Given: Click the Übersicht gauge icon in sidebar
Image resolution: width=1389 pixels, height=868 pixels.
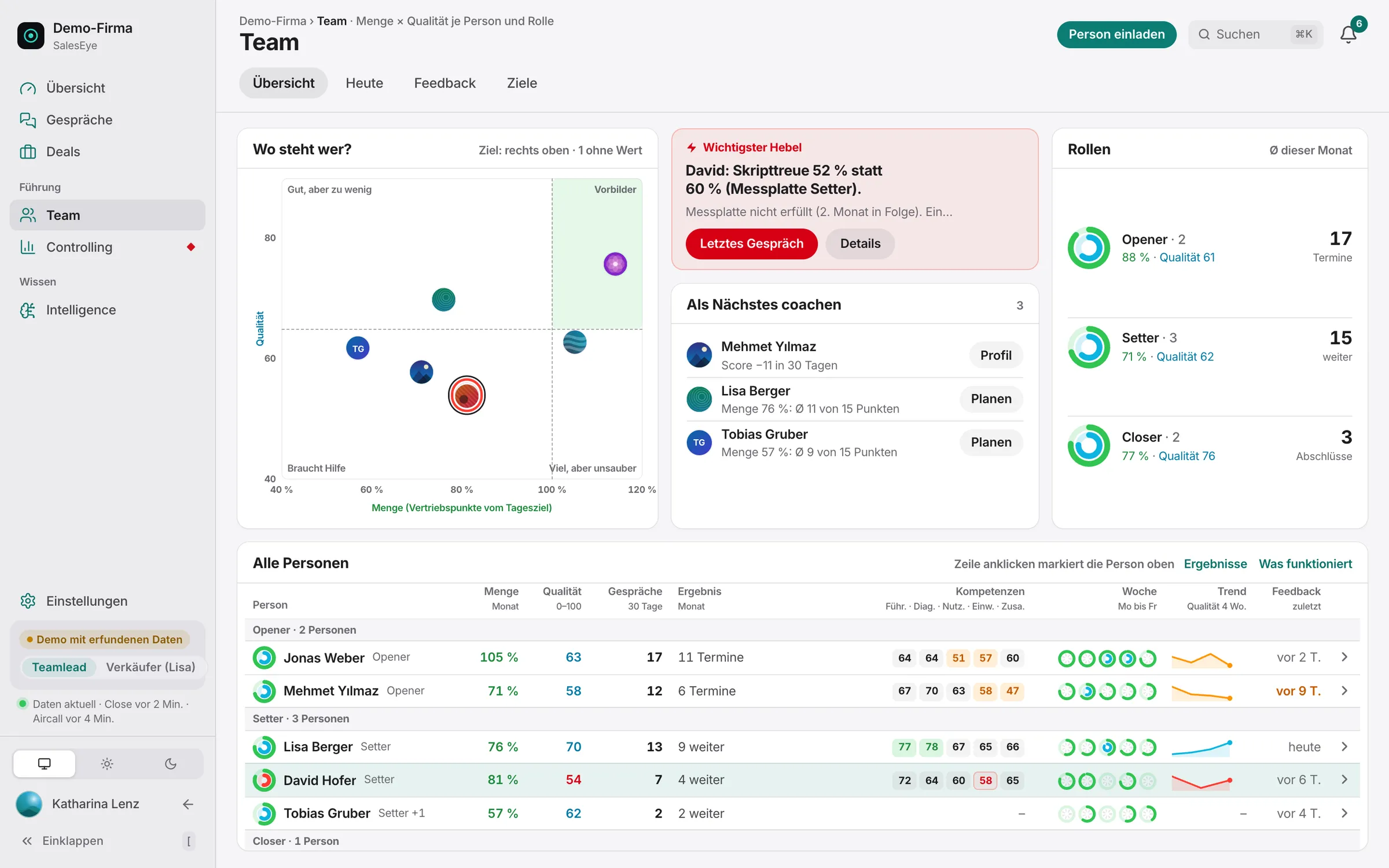Looking at the screenshot, I should pyautogui.click(x=28, y=88).
